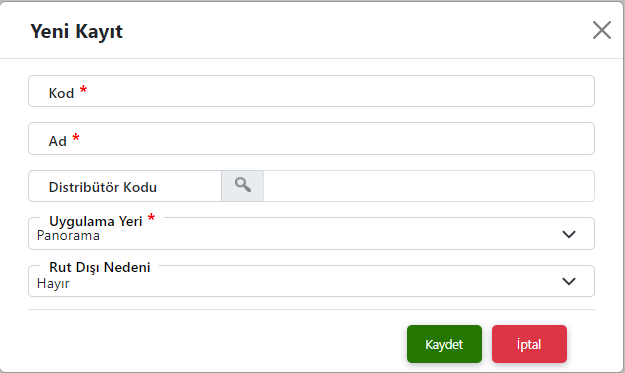
Task: Cancel using the red İptal button
Action: pos(529,344)
